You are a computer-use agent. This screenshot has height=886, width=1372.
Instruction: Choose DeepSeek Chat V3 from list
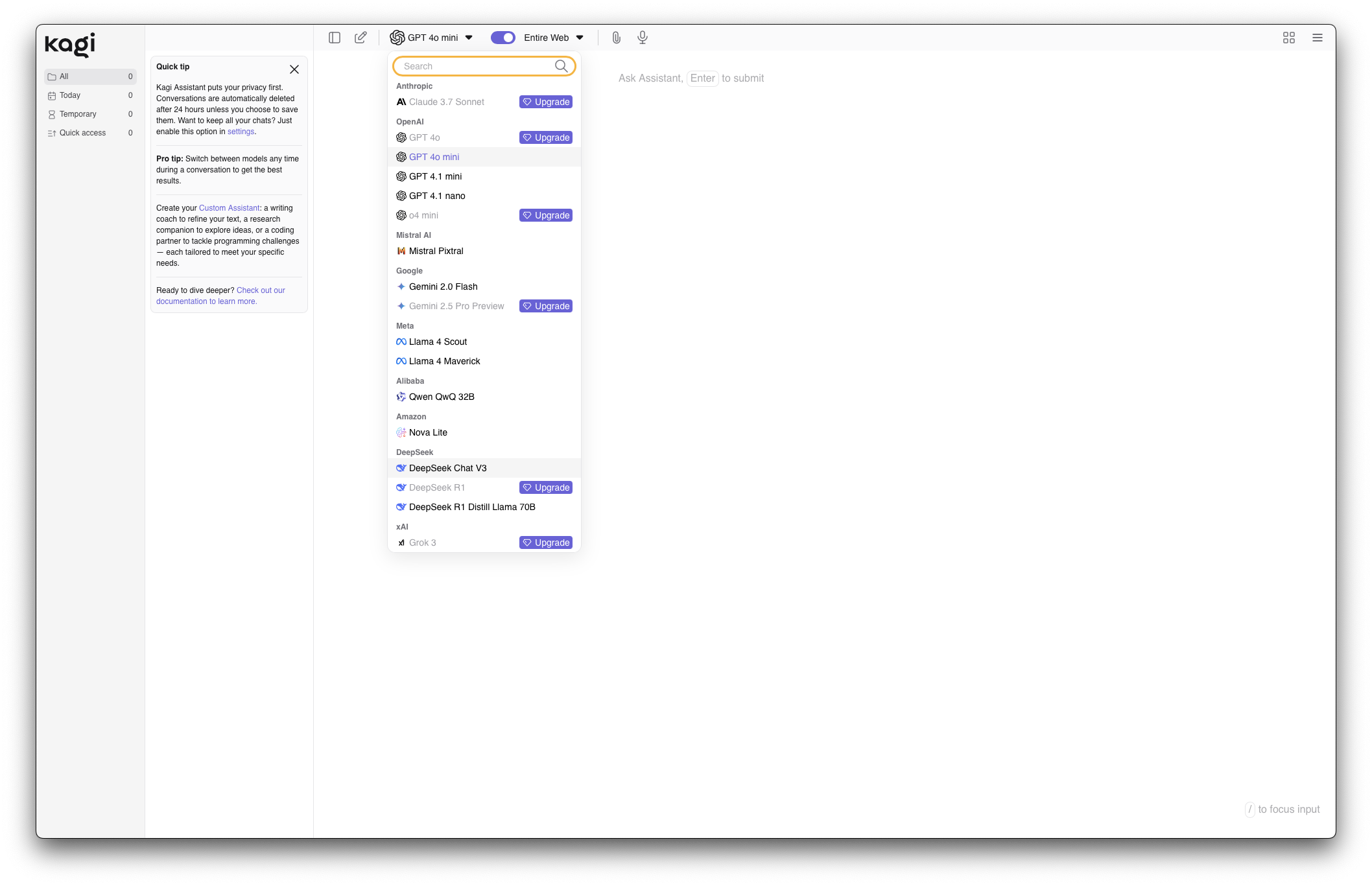(x=447, y=468)
